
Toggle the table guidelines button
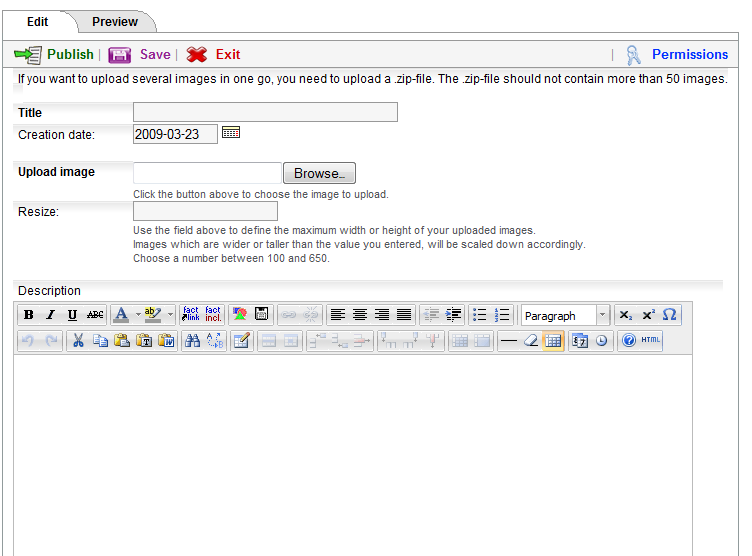tap(553, 341)
